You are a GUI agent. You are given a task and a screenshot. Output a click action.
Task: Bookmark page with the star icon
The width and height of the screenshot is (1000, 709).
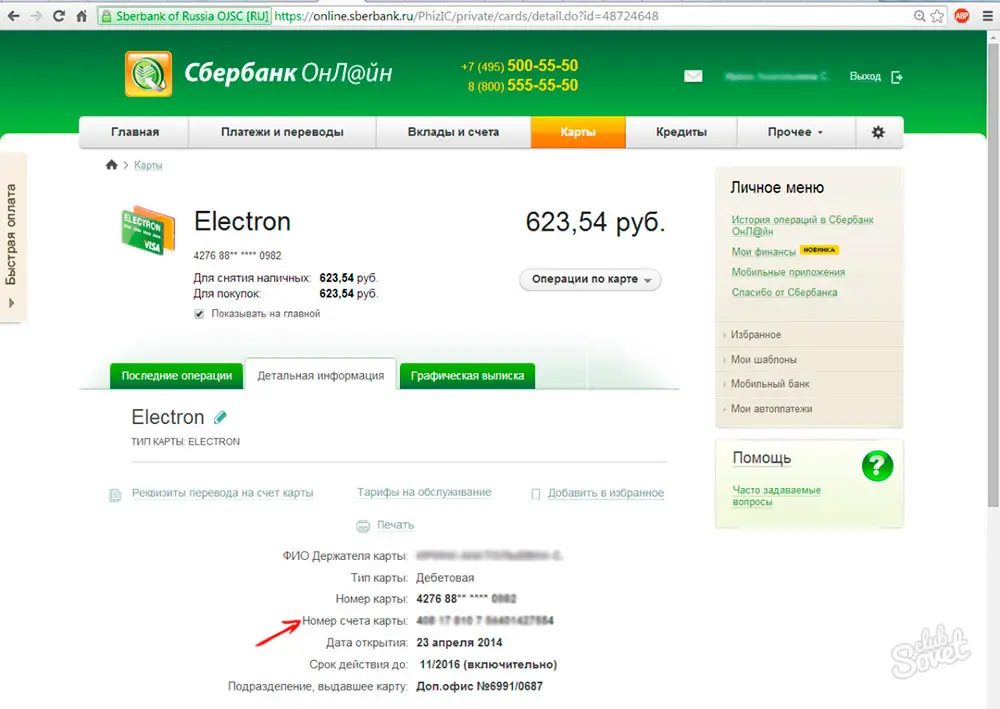click(937, 16)
